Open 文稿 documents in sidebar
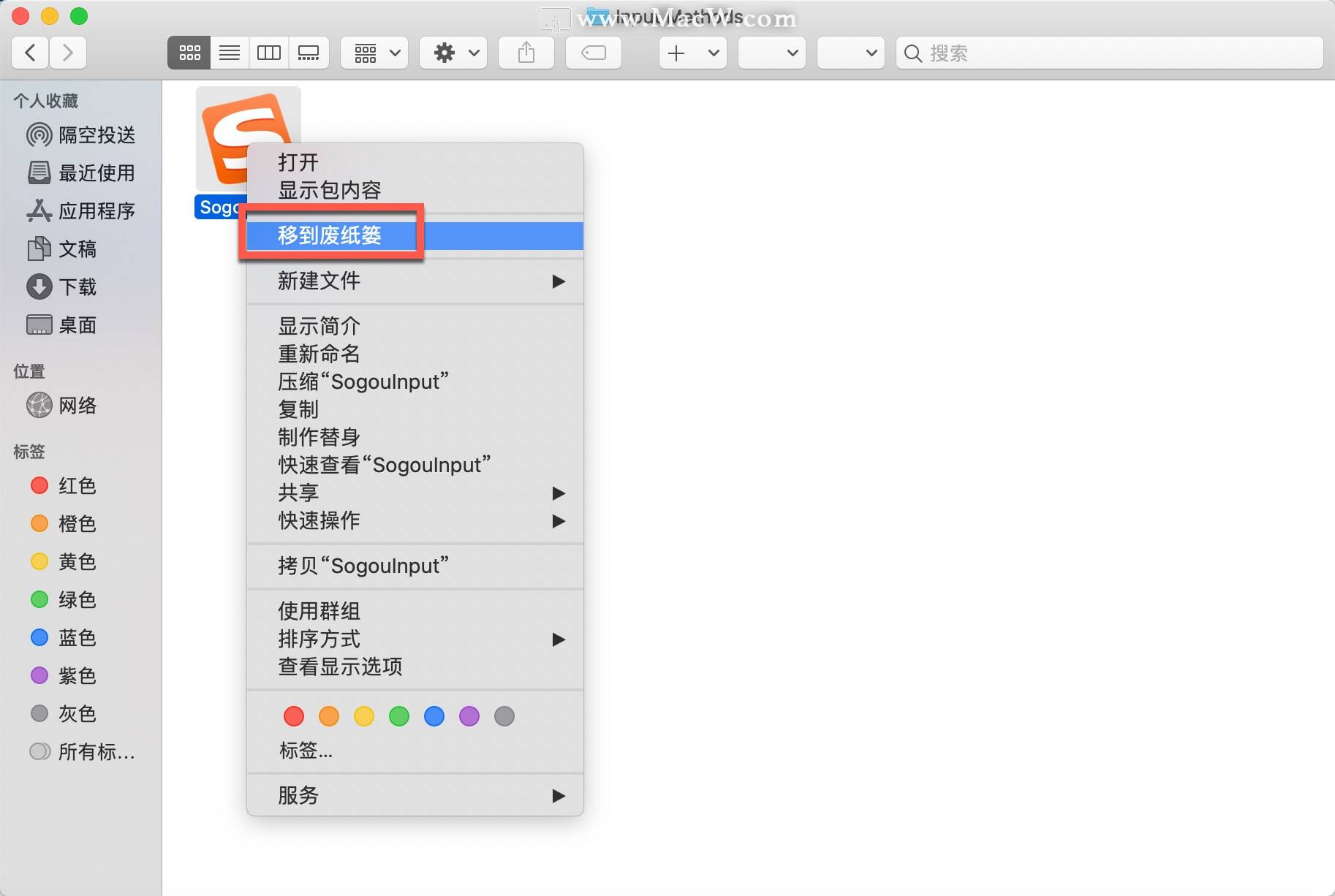The width and height of the screenshot is (1335, 896). tap(80, 249)
